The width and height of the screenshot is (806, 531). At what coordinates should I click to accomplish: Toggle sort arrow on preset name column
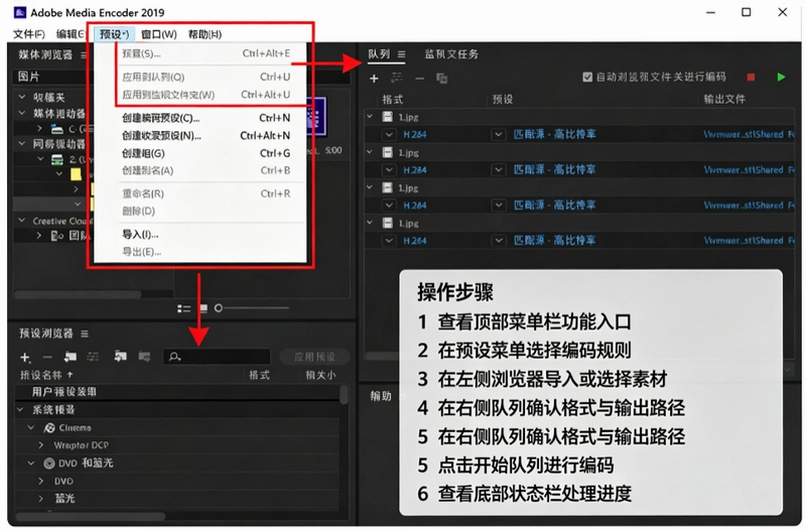click(x=70, y=375)
